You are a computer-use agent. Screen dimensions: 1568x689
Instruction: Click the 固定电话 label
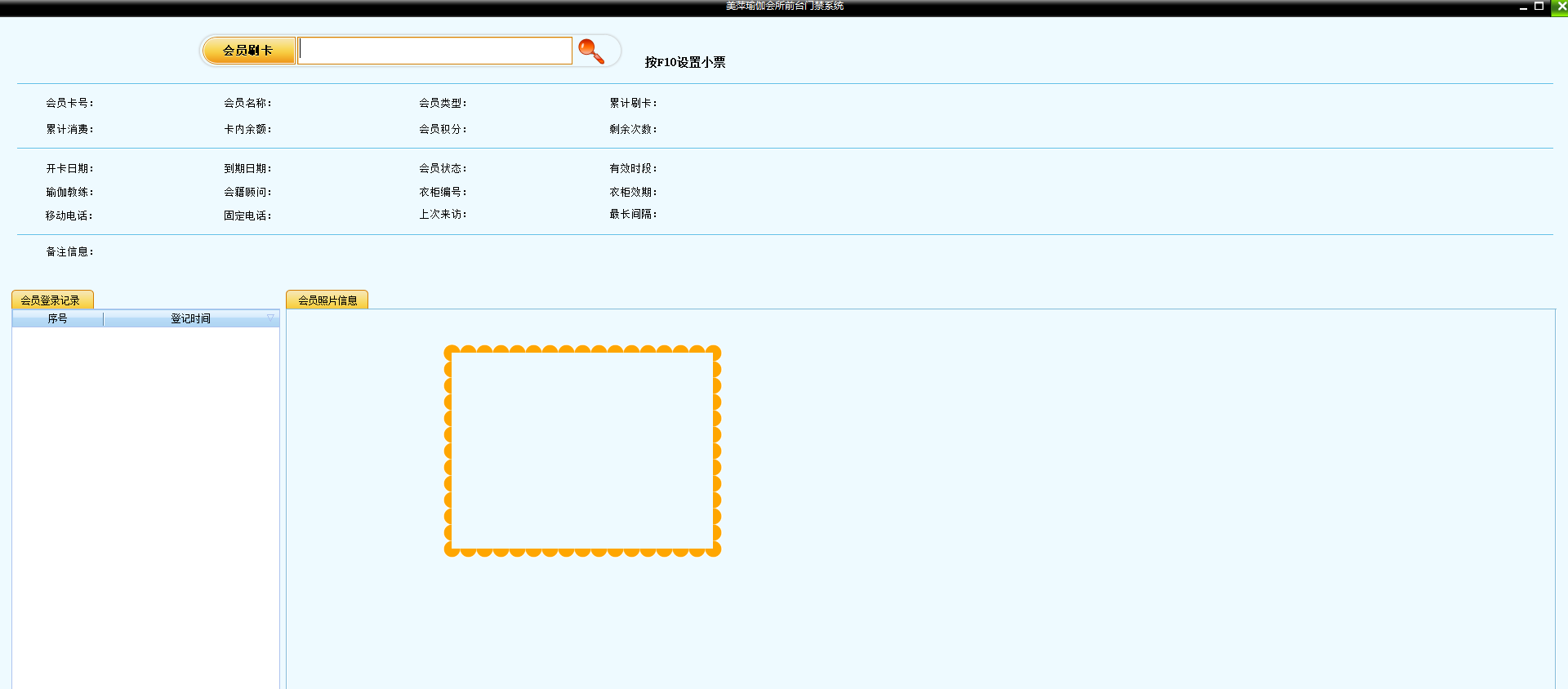click(247, 216)
